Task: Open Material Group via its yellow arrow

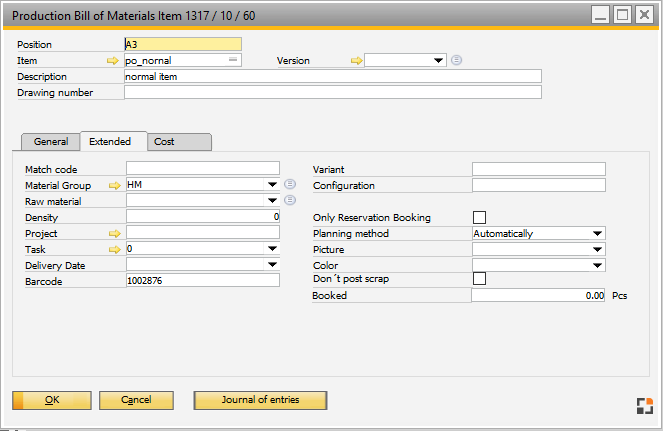Action: click(x=113, y=185)
